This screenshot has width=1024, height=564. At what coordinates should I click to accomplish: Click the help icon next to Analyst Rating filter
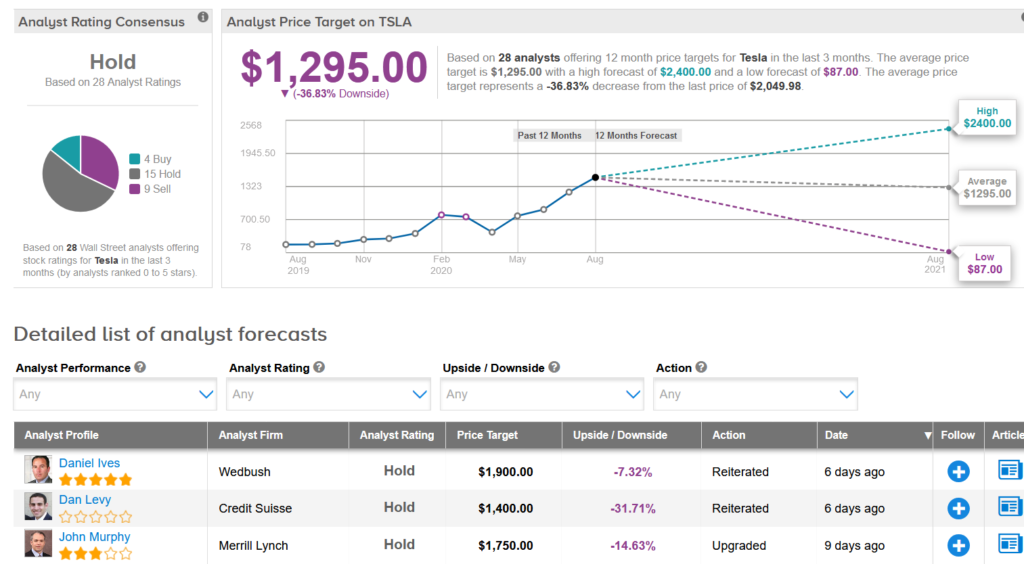click(319, 368)
